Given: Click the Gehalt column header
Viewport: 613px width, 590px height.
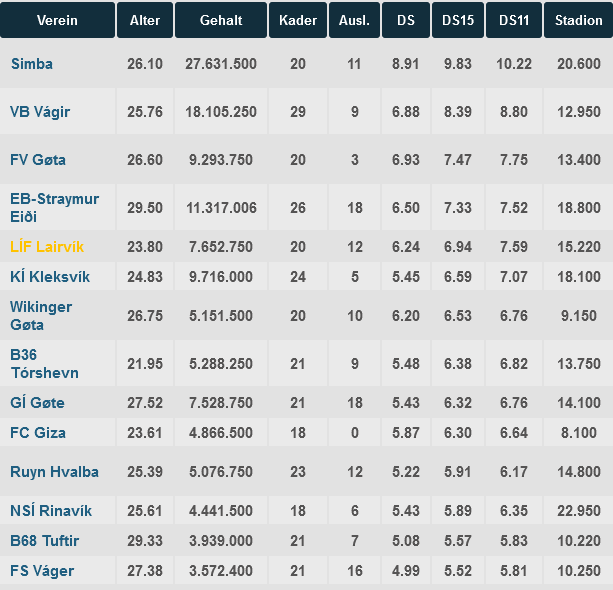Looking at the screenshot, I should [221, 20].
